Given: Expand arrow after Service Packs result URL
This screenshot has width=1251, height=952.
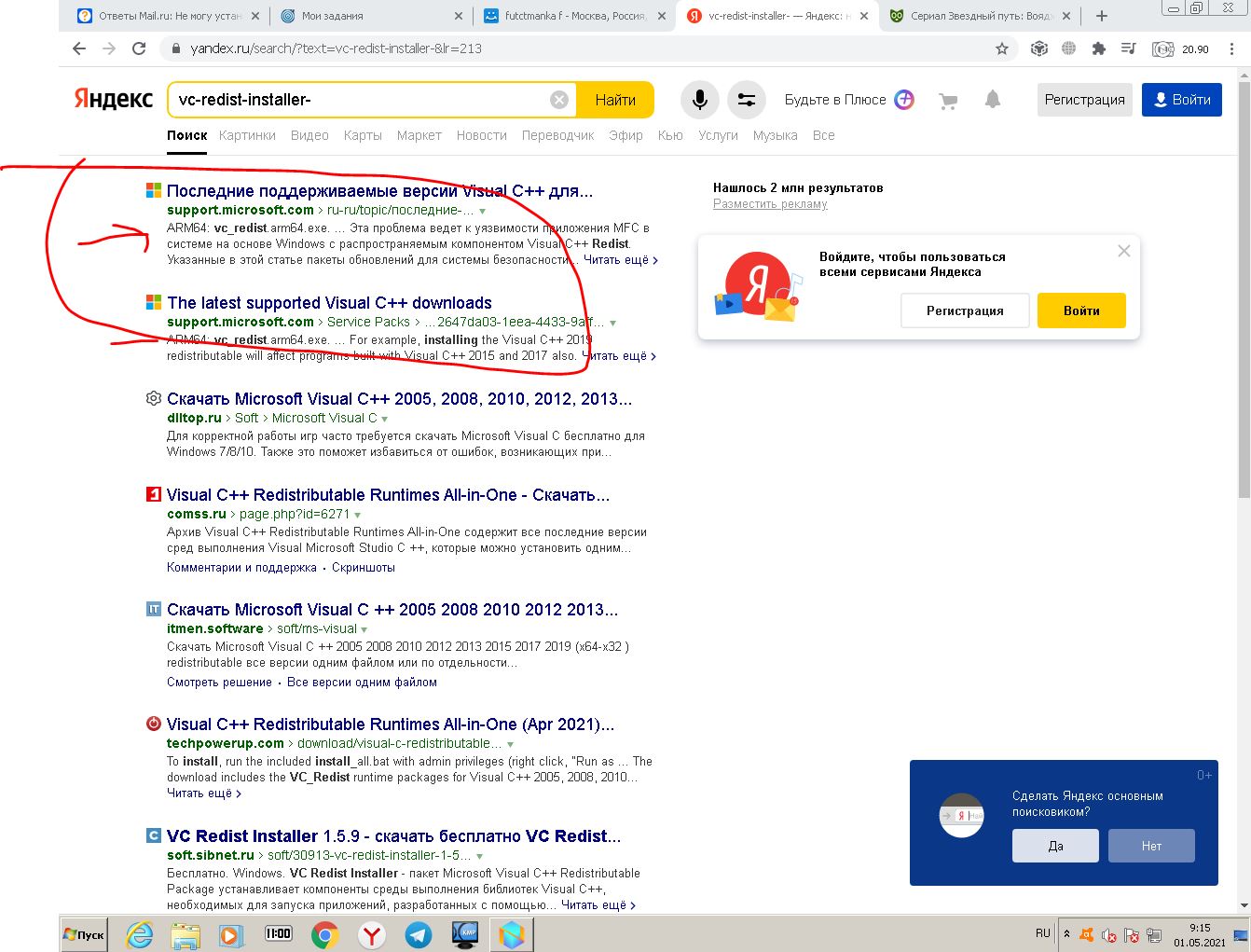Looking at the screenshot, I should [x=612, y=323].
